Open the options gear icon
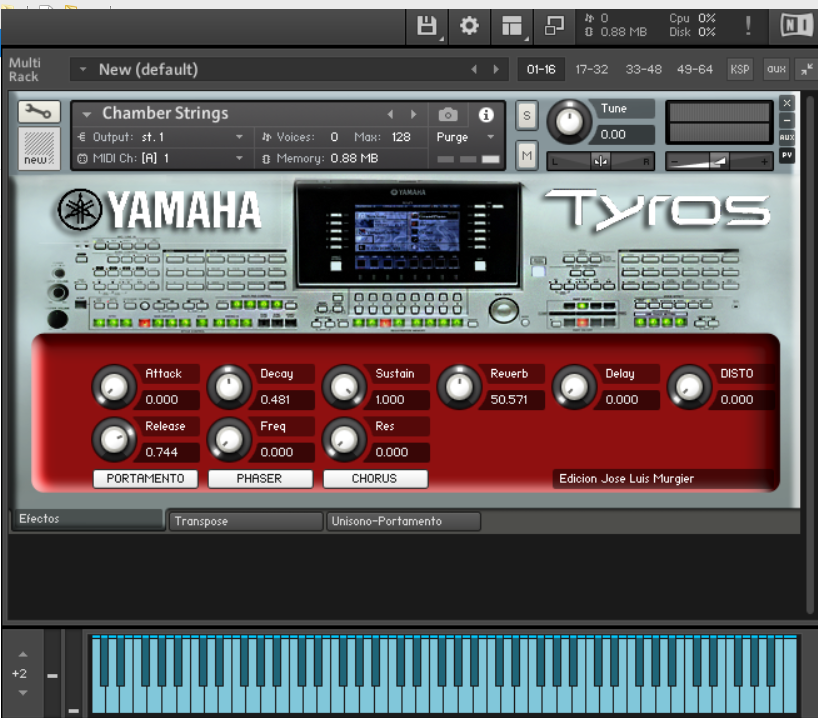Viewport: 818px width, 718px height. (469, 26)
